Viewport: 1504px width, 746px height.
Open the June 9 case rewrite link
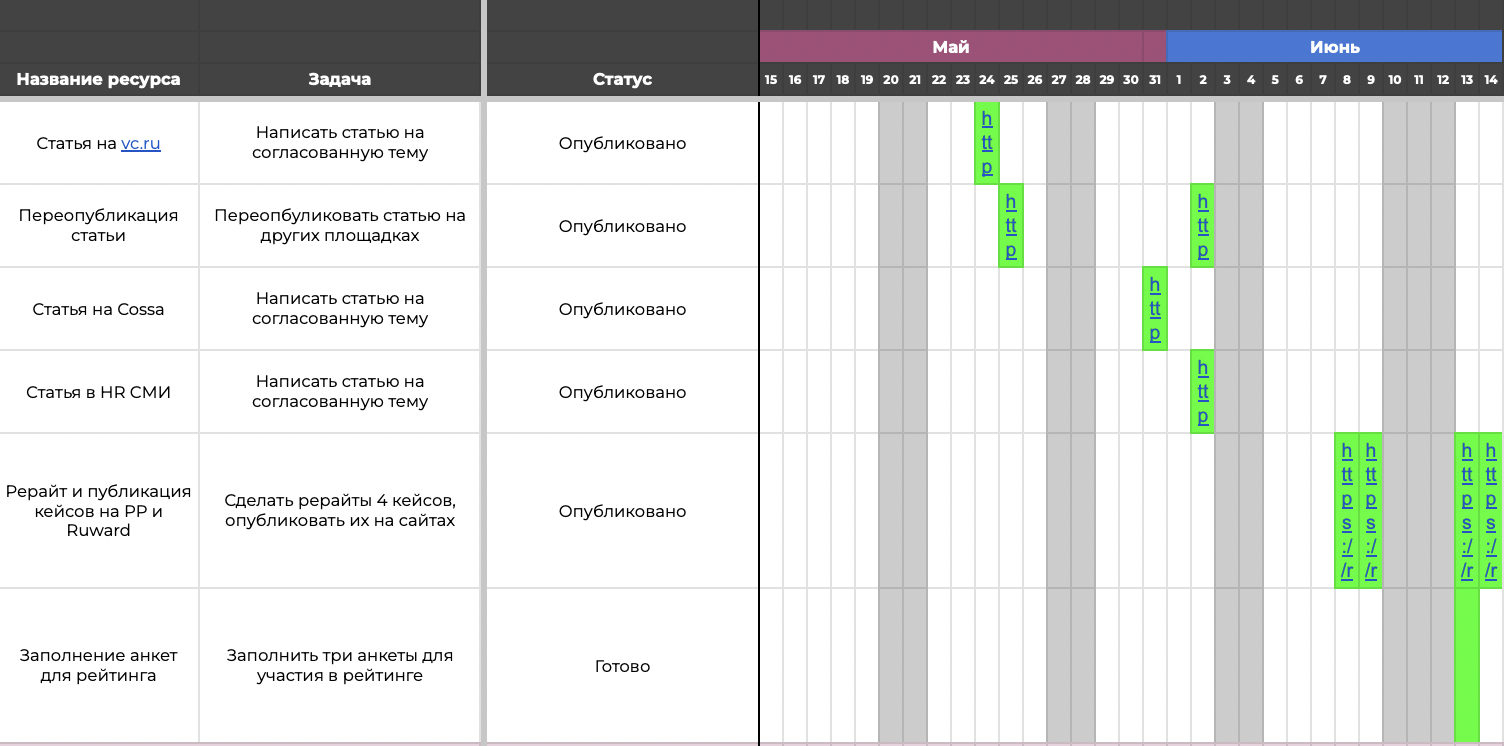click(1371, 511)
